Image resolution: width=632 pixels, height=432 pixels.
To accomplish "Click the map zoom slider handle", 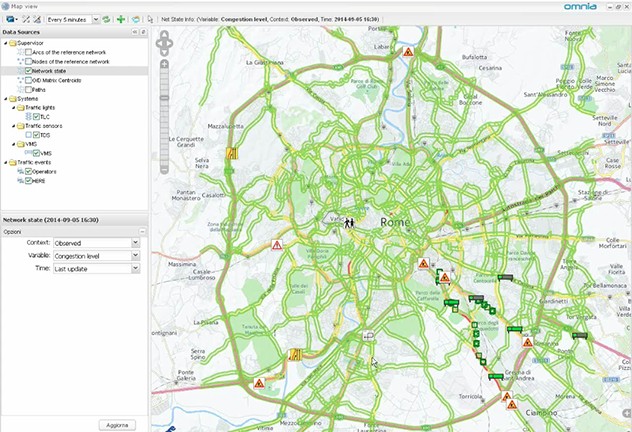I will click(164, 98).
